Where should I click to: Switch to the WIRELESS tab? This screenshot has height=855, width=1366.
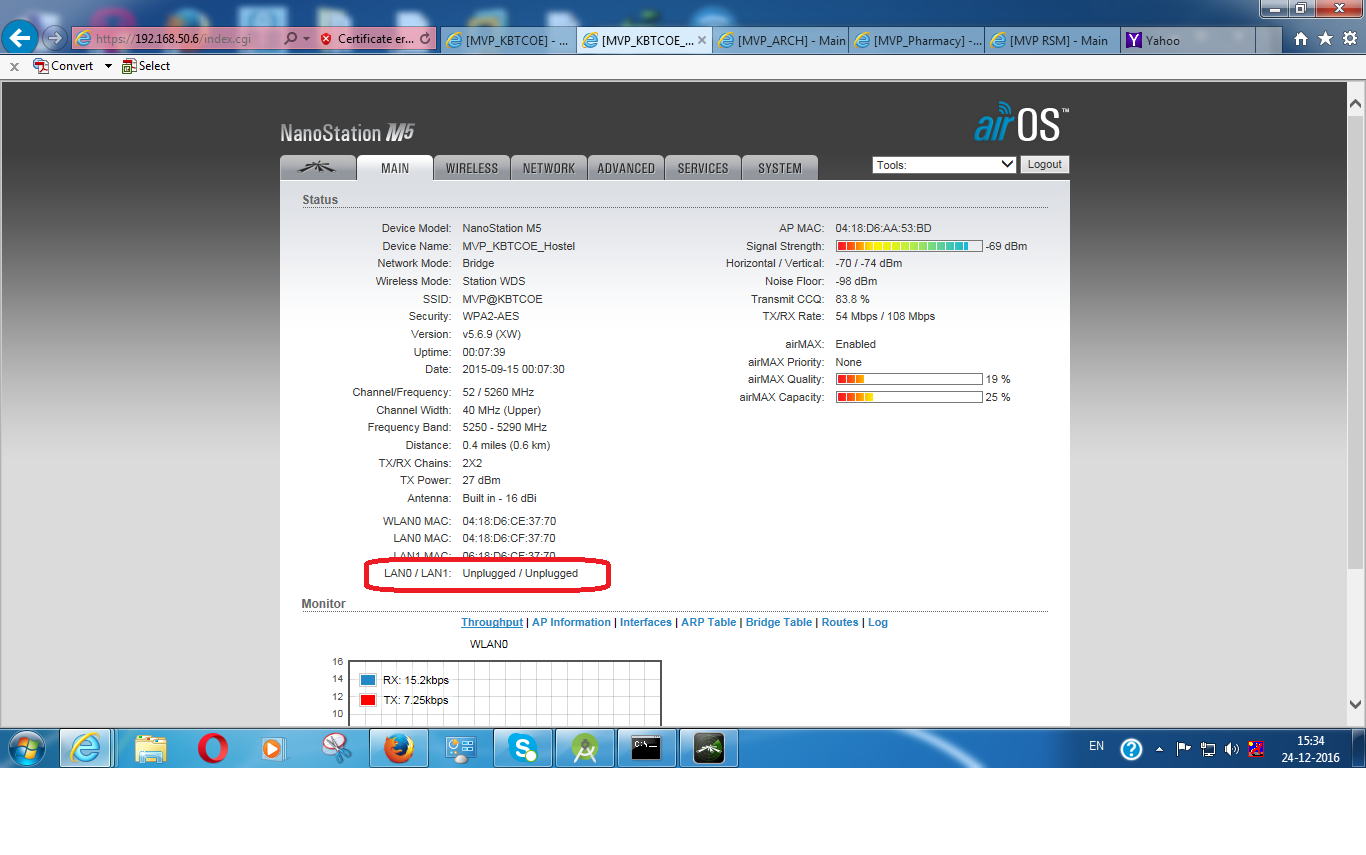click(x=472, y=168)
